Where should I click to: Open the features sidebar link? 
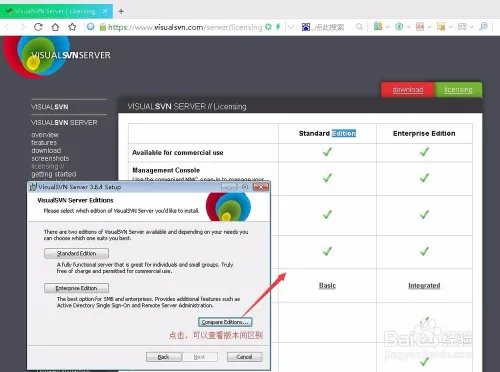pos(44,143)
